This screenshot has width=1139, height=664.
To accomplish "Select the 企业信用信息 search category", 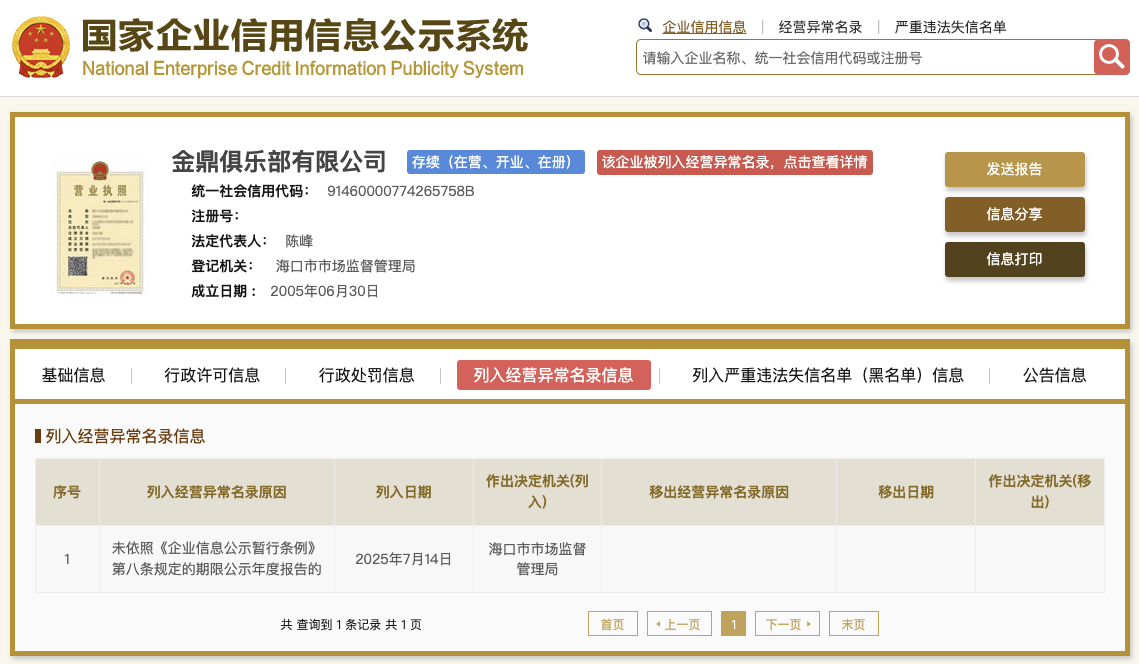I will (x=704, y=27).
